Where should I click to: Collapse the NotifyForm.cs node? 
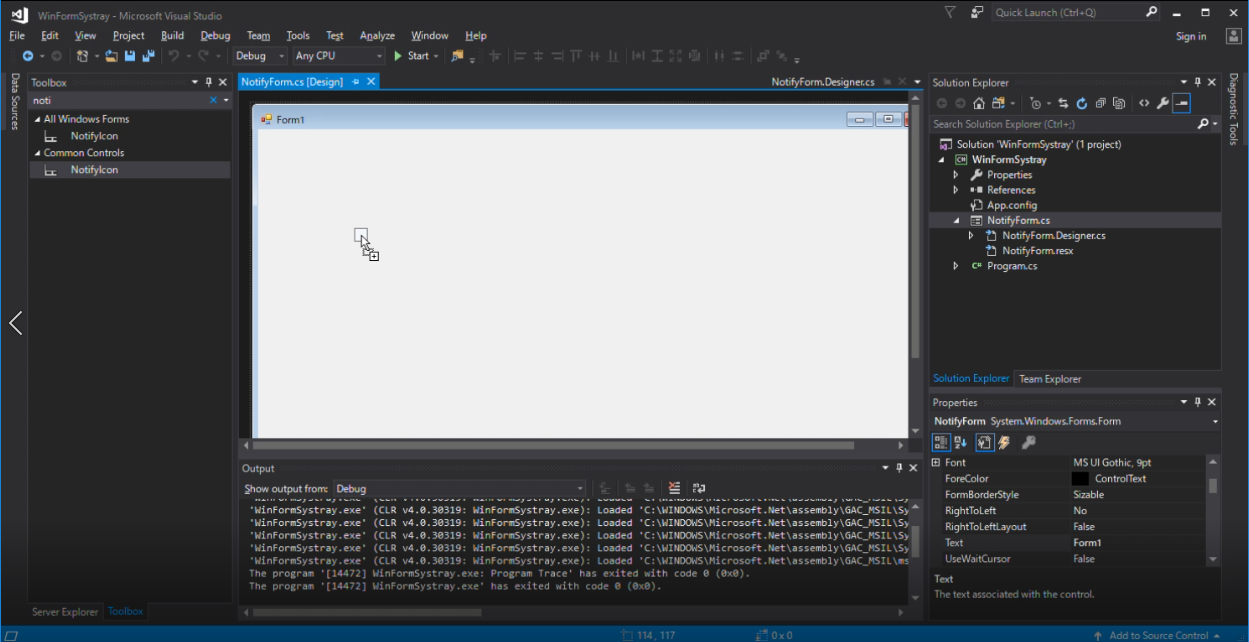coord(956,220)
